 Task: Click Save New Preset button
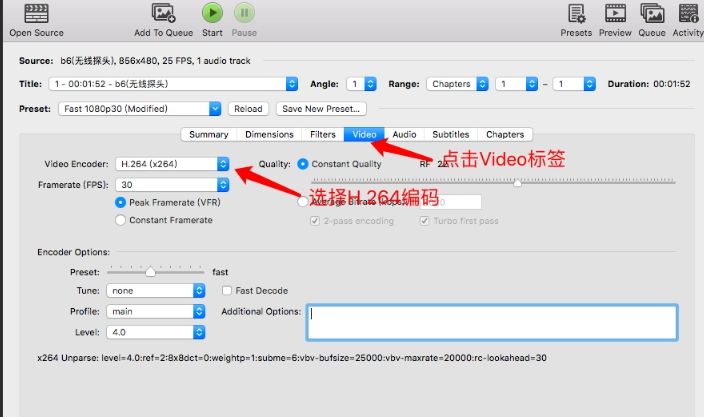[x=321, y=109]
